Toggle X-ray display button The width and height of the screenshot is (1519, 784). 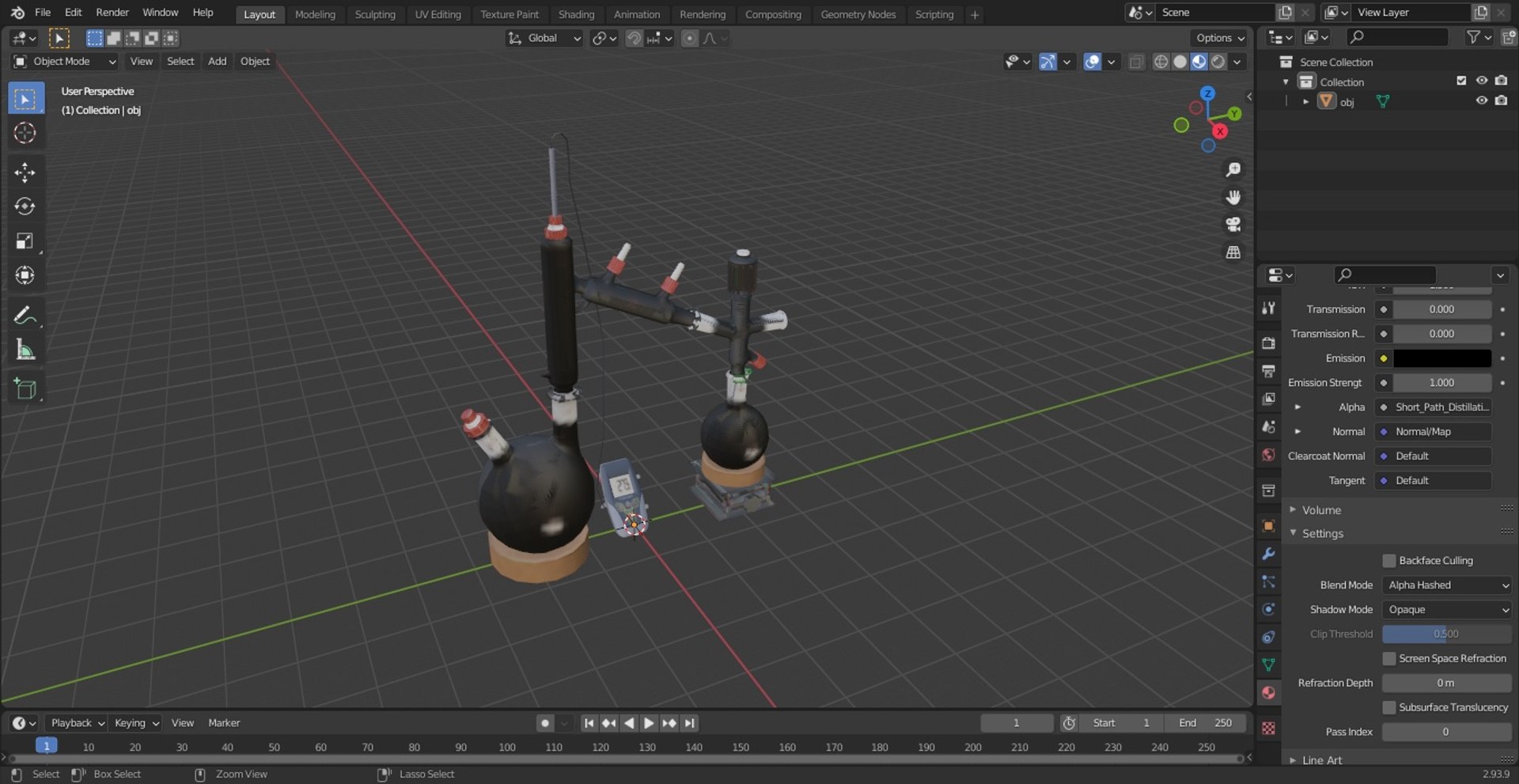[x=1136, y=62]
